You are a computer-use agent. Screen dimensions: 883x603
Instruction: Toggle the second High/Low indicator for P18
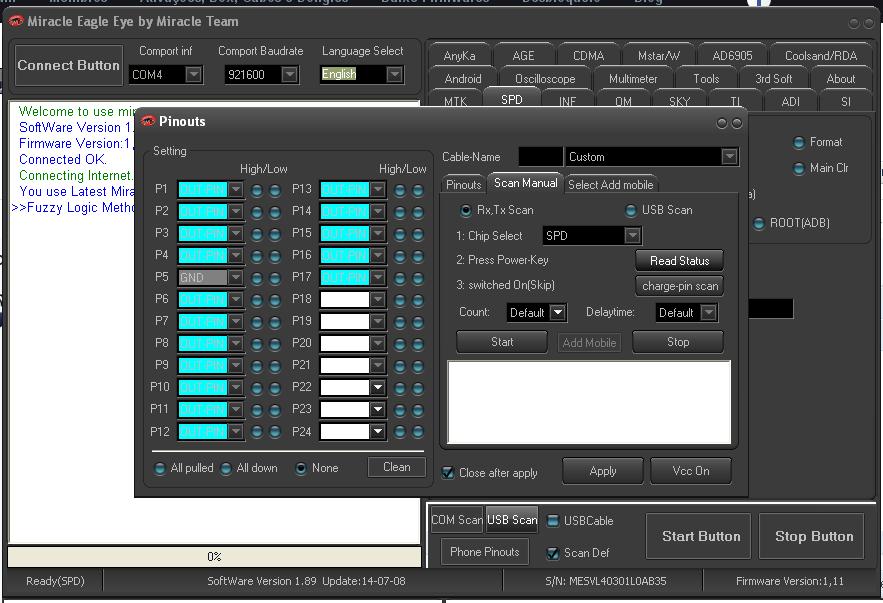[x=418, y=300]
